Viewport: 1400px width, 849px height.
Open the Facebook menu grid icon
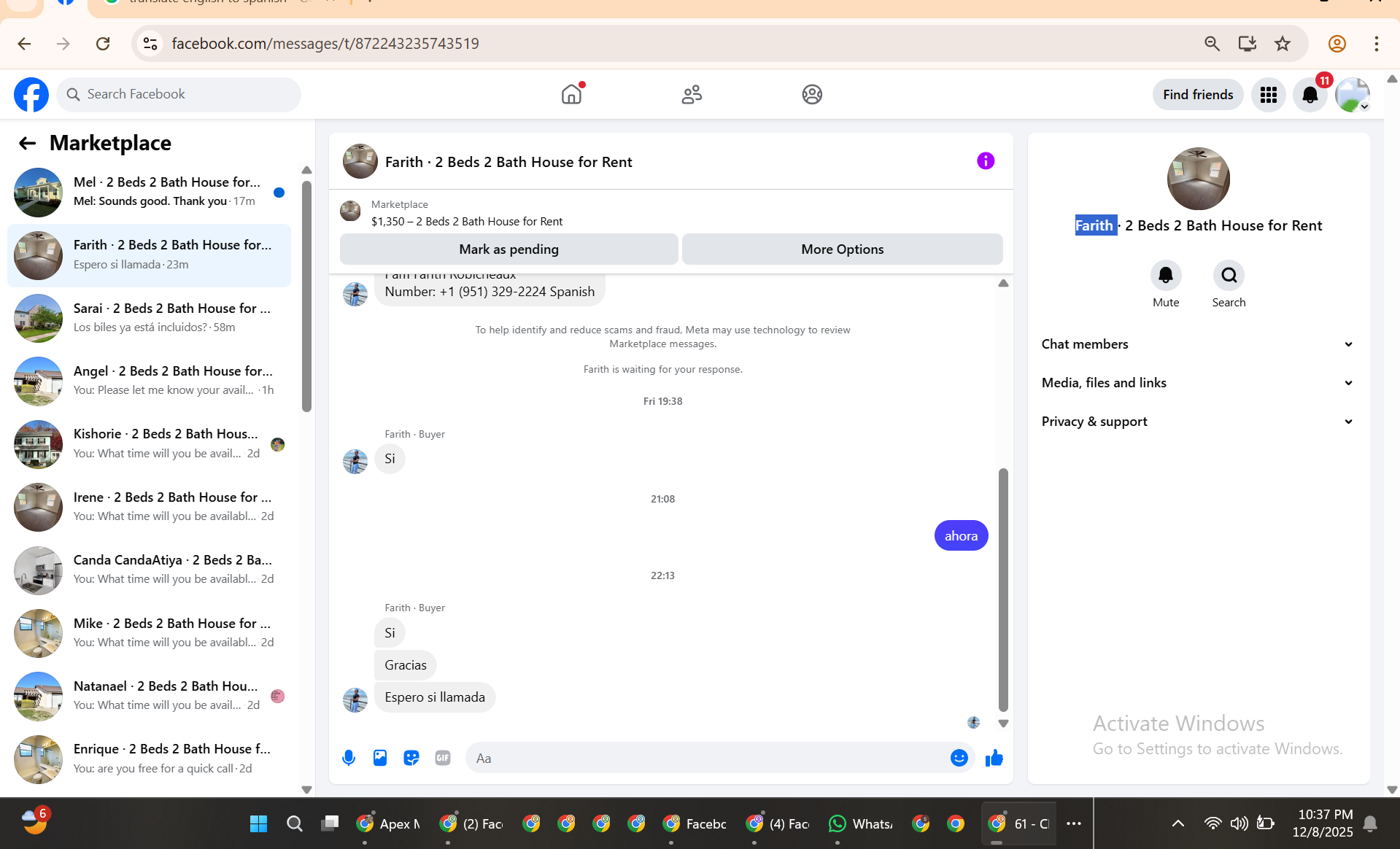1269,95
